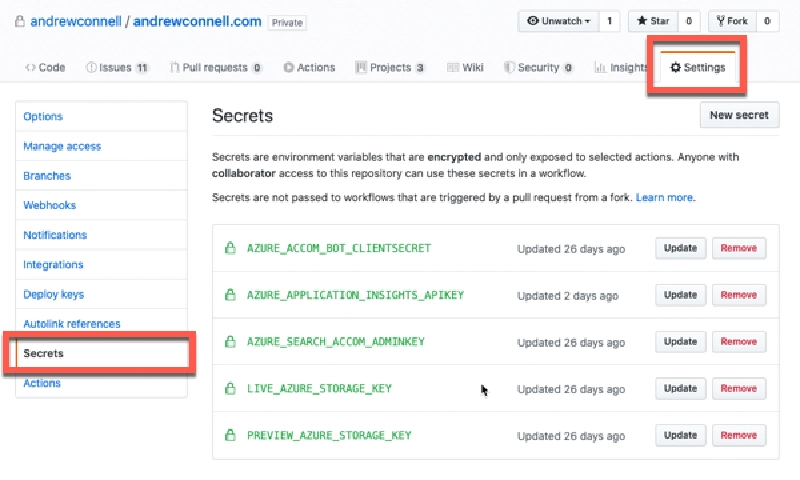Image resolution: width=800 pixels, height=480 pixels.
Task: Open the Insights tab
Action: point(621,67)
